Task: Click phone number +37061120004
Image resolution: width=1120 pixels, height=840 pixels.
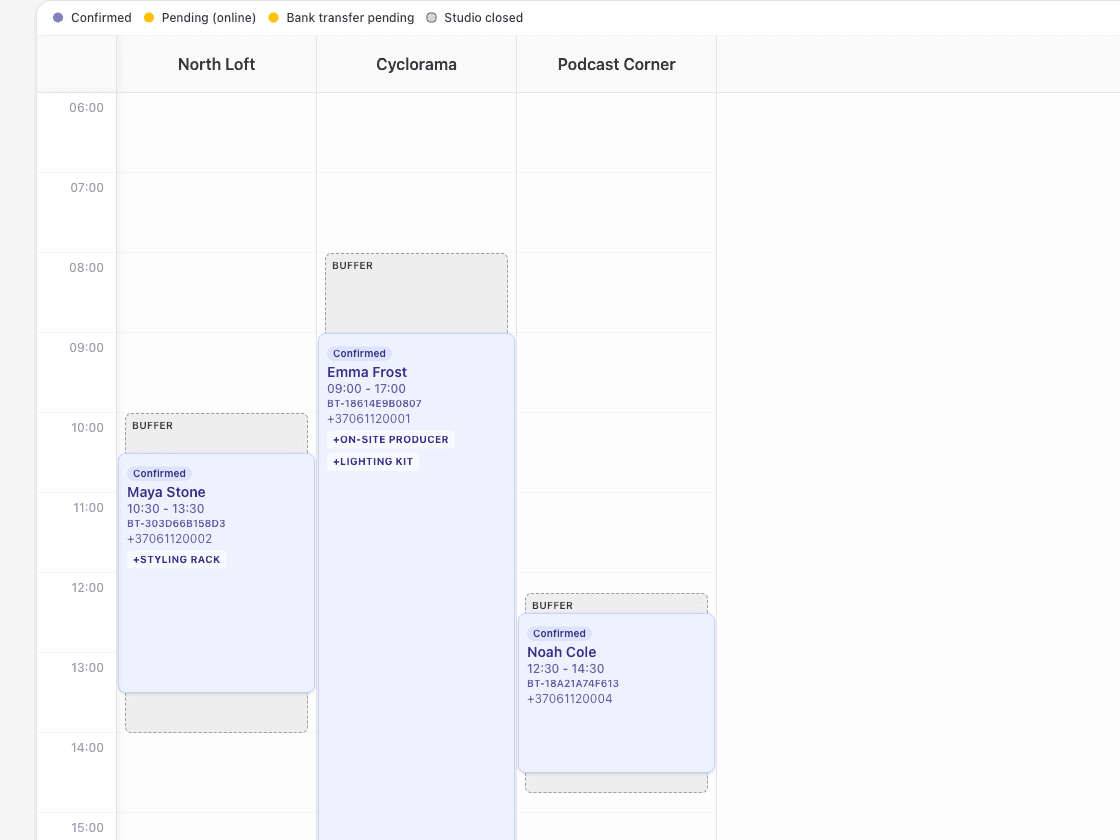Action: click(569, 699)
